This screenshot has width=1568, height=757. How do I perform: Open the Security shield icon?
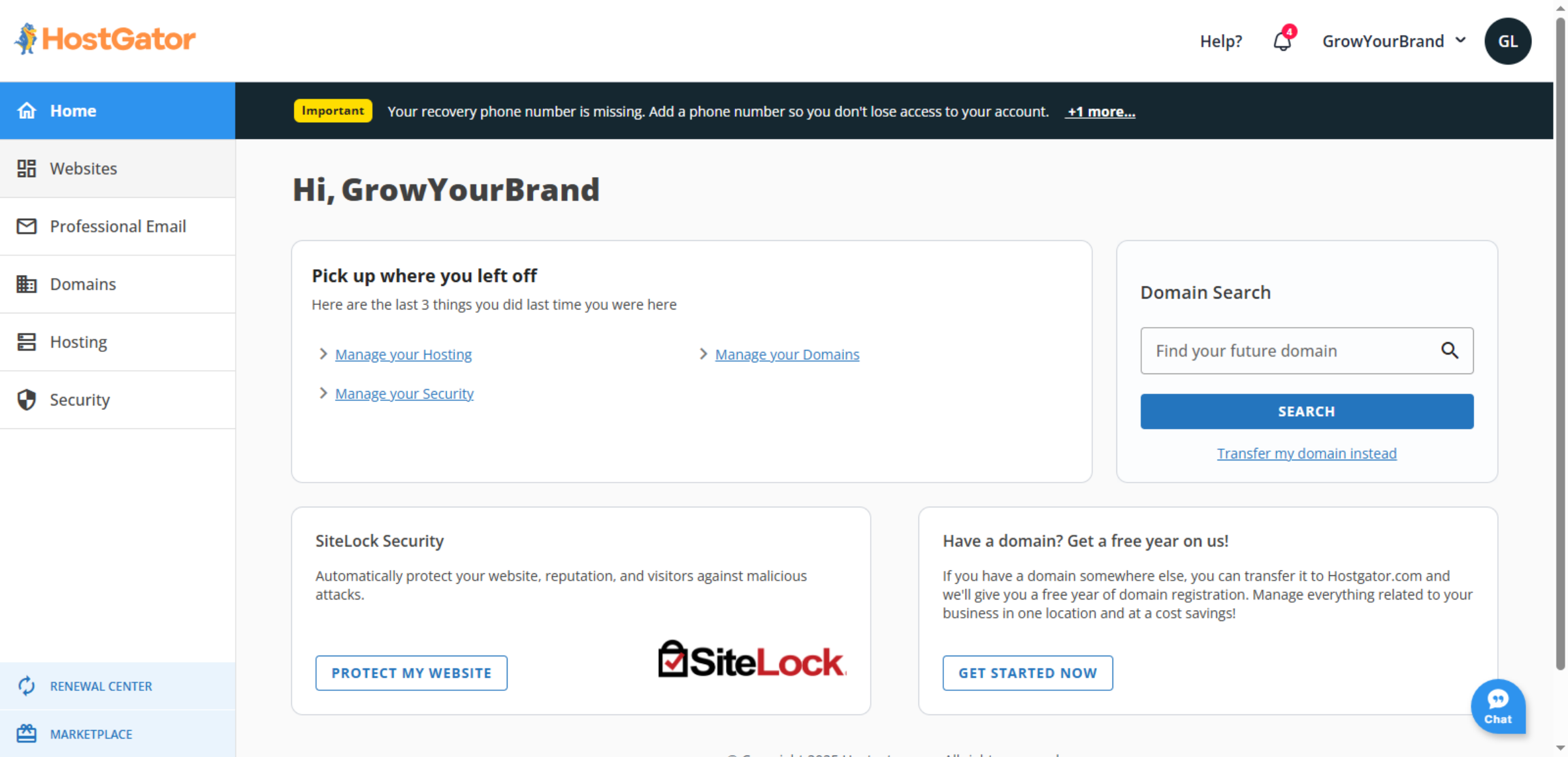26,399
